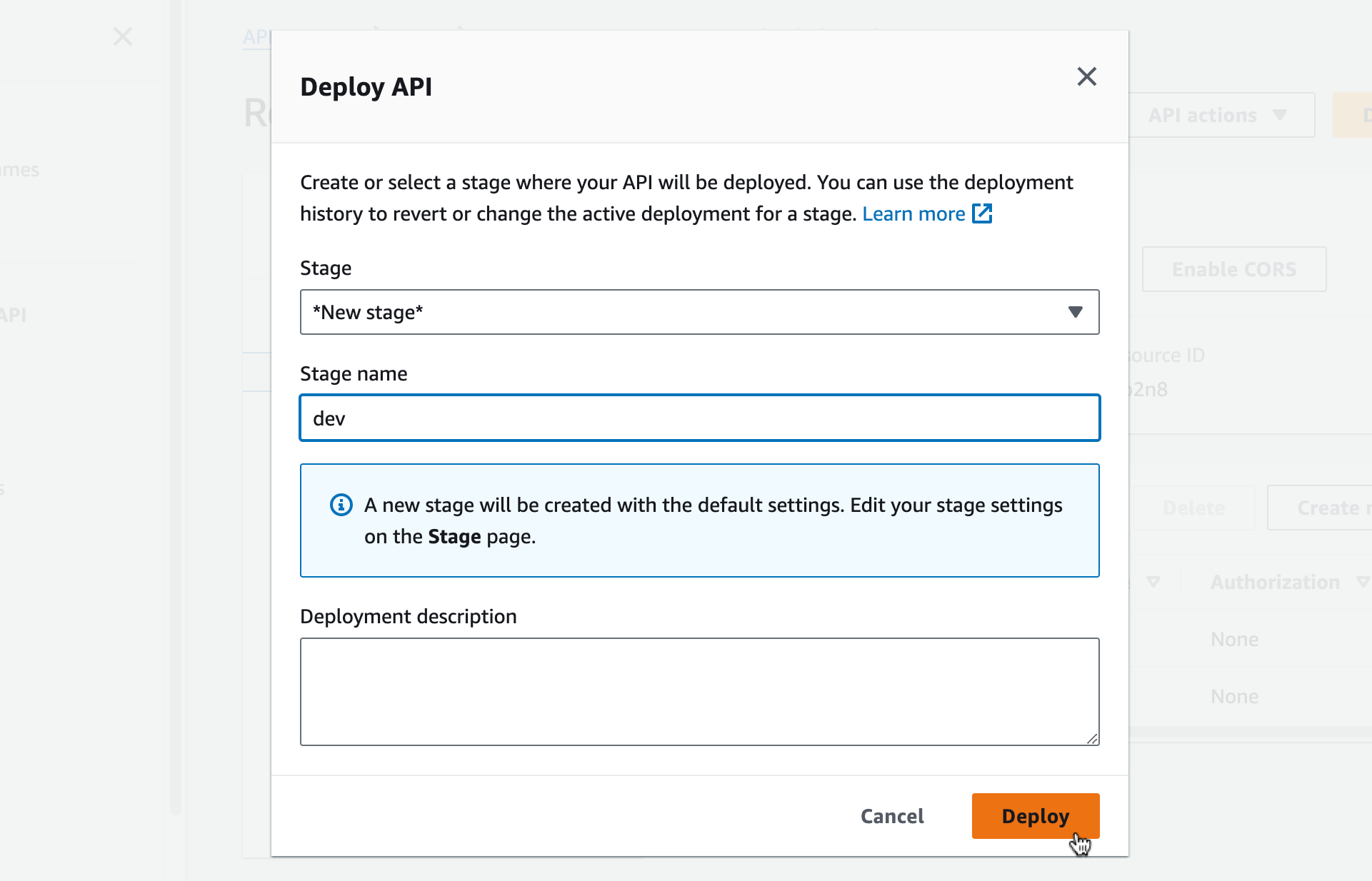Image resolution: width=1372 pixels, height=881 pixels.
Task: Click the Cancel button
Action: (891, 815)
